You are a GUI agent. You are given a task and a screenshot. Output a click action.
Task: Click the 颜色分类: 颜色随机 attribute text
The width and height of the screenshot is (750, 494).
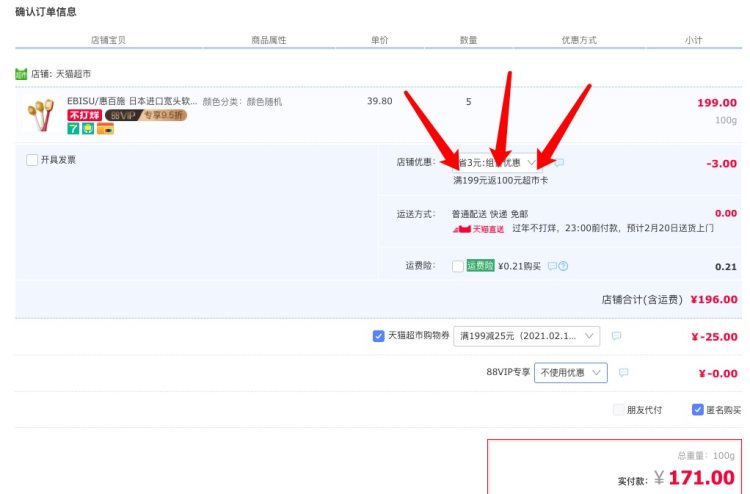coord(242,102)
